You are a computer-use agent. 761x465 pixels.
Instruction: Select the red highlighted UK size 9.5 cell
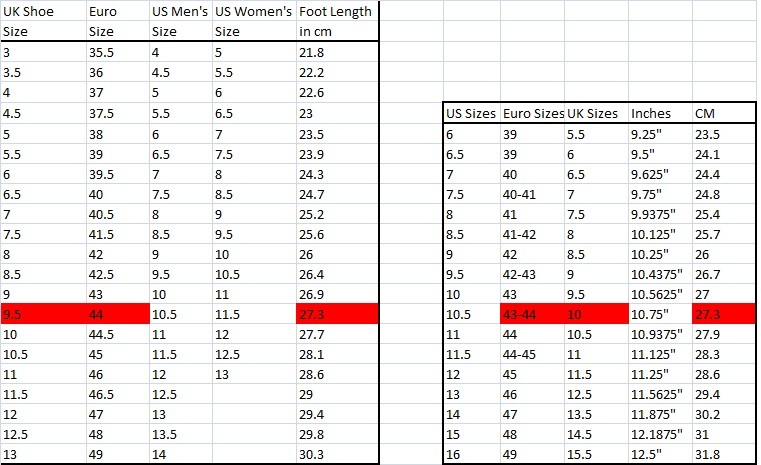(44, 314)
